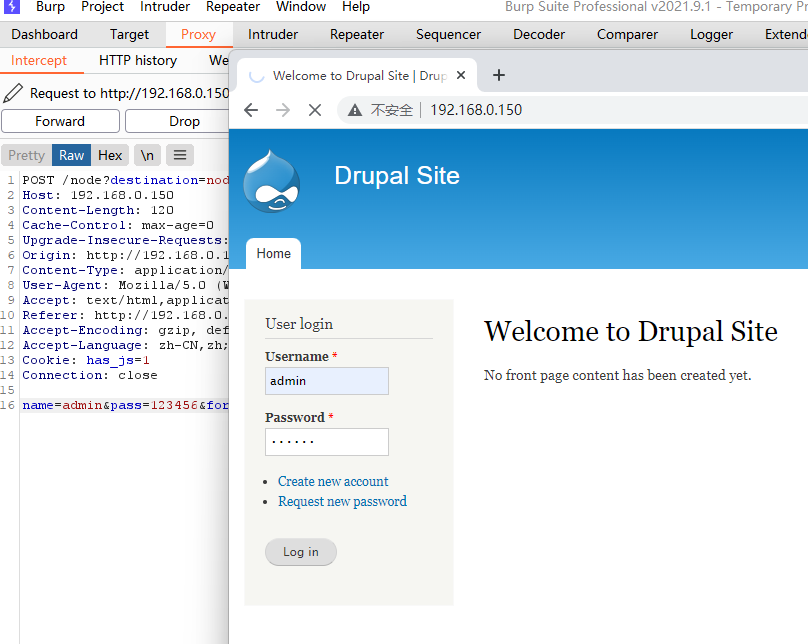808x644 pixels.
Task: Click the Log in button
Action: [x=301, y=552]
